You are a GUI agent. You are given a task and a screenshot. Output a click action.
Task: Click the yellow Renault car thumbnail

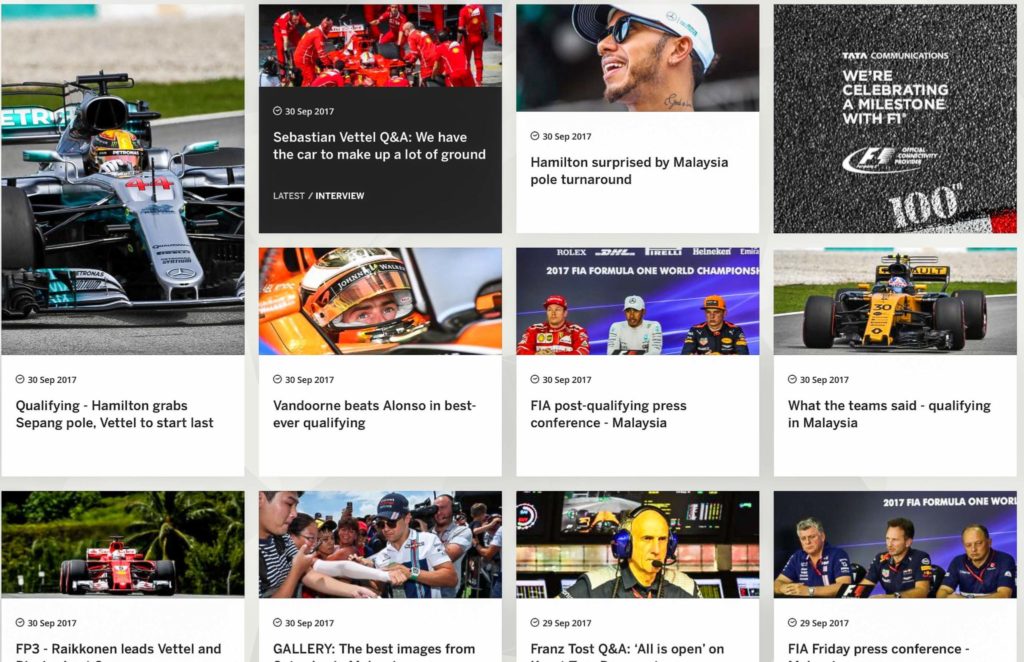click(x=895, y=301)
